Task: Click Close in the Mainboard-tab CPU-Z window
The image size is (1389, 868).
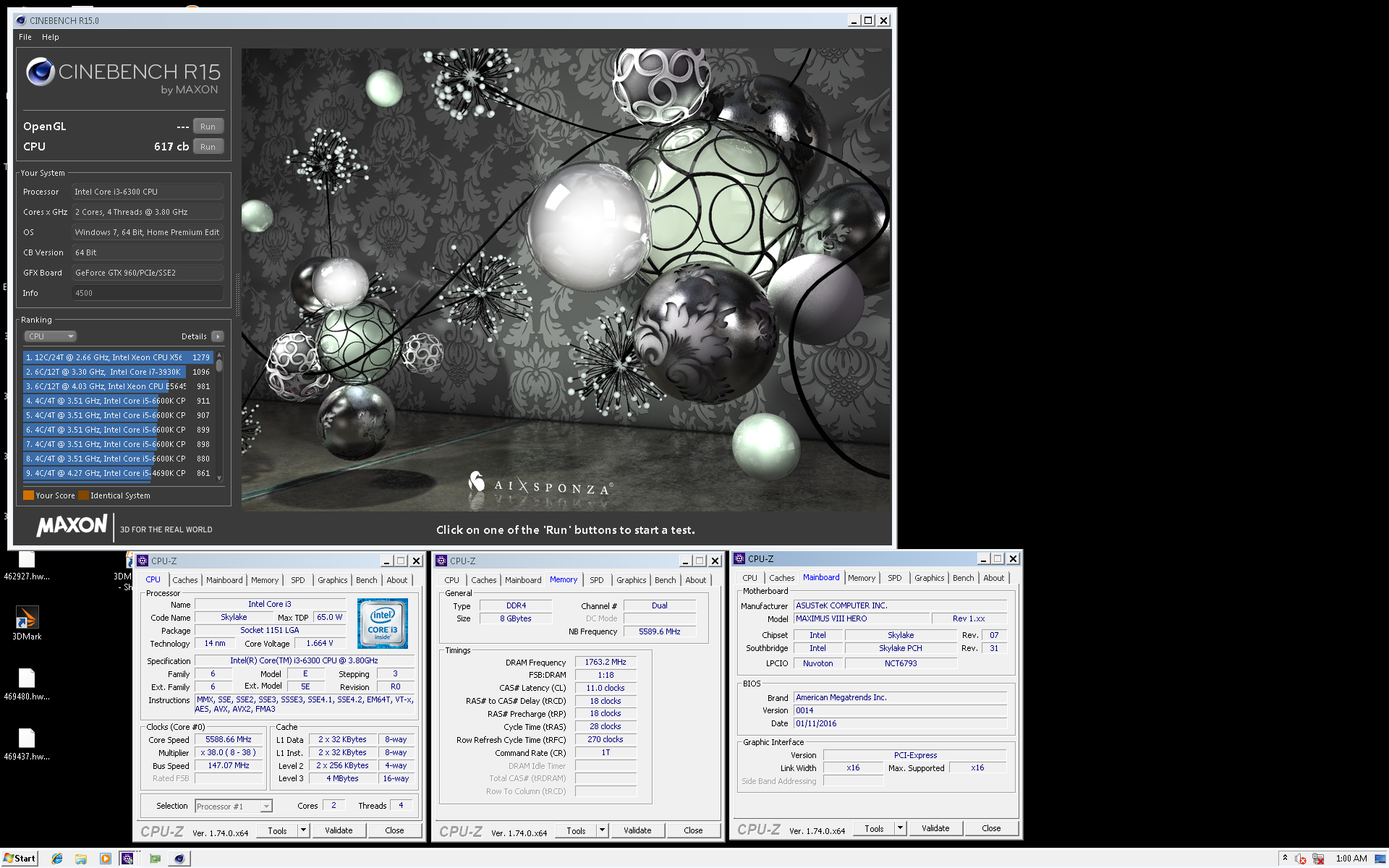Action: [992, 828]
